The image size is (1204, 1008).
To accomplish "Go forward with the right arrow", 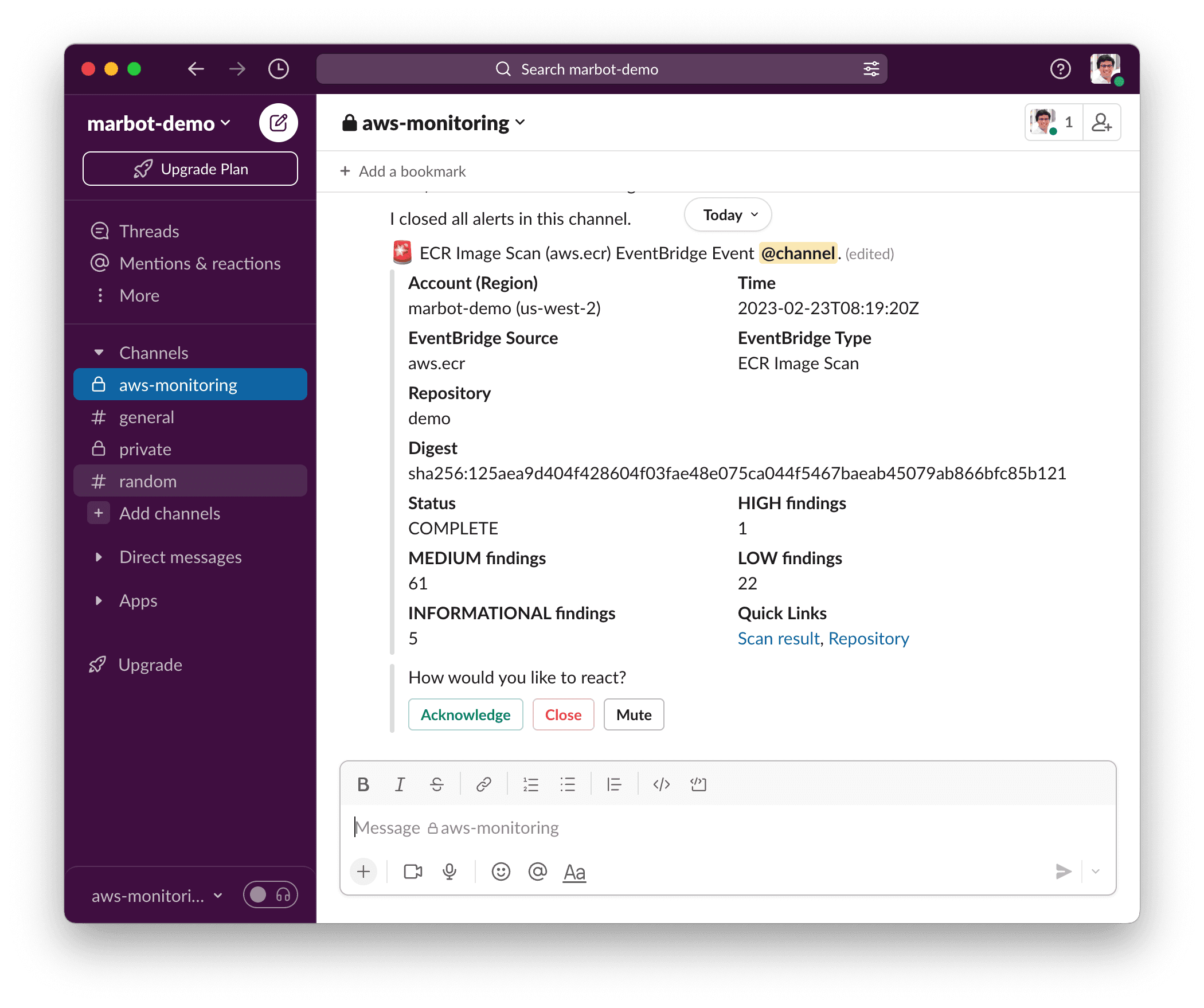I will [237, 69].
